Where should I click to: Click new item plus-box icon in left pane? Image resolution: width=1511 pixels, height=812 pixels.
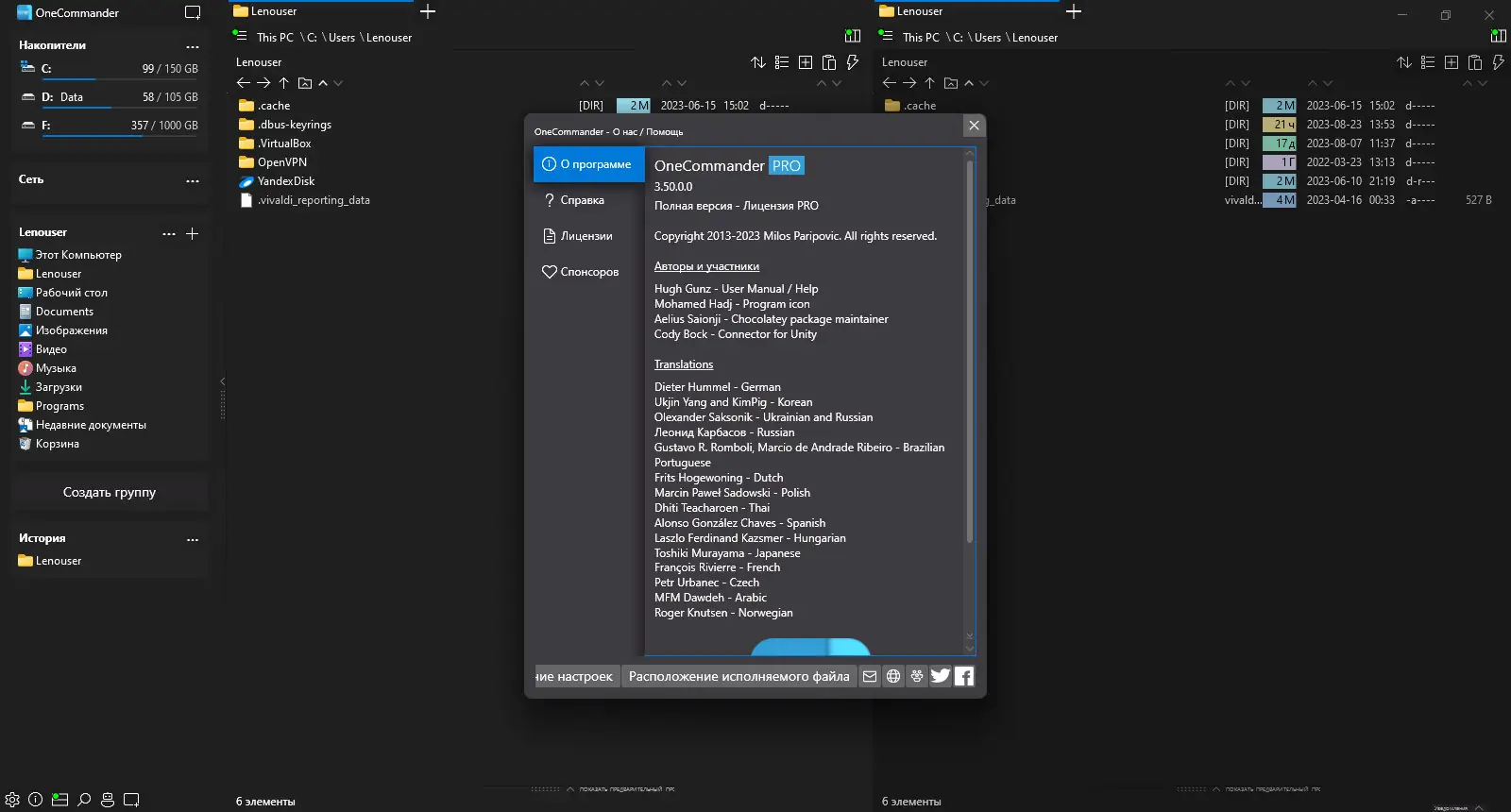coord(806,62)
